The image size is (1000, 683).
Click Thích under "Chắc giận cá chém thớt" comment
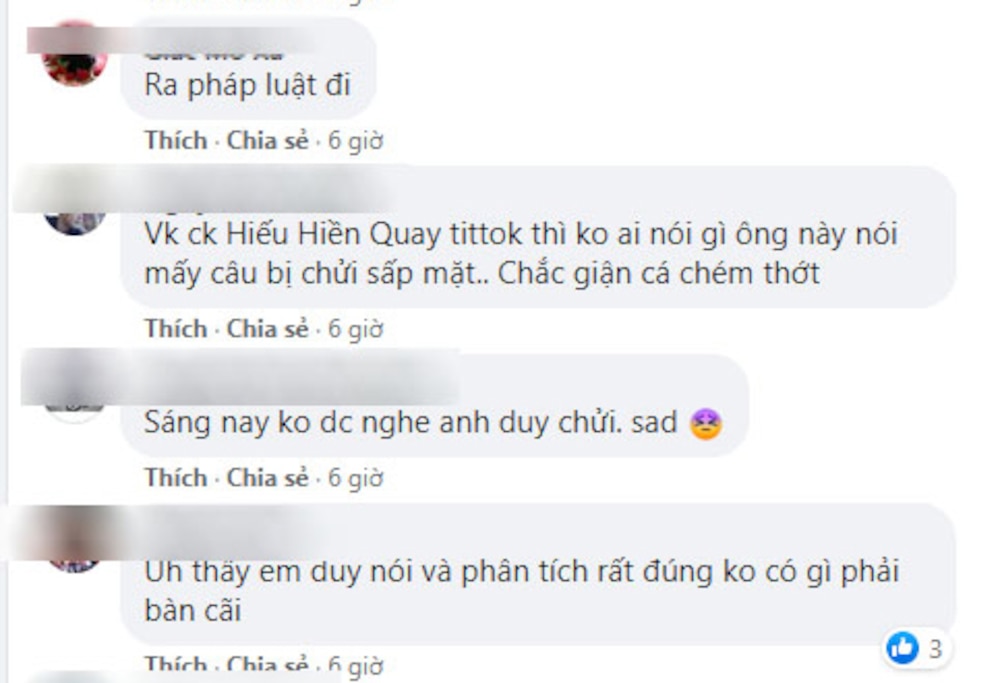[x=176, y=328]
